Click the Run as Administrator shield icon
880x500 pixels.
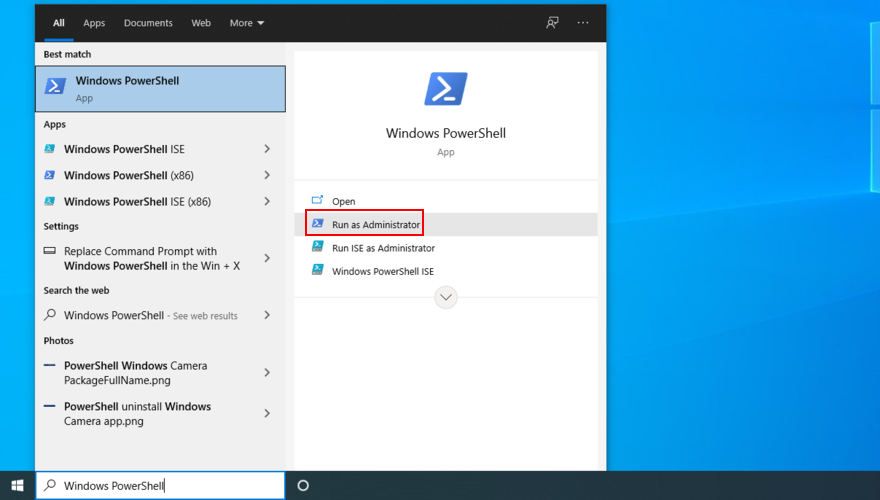tap(318, 223)
